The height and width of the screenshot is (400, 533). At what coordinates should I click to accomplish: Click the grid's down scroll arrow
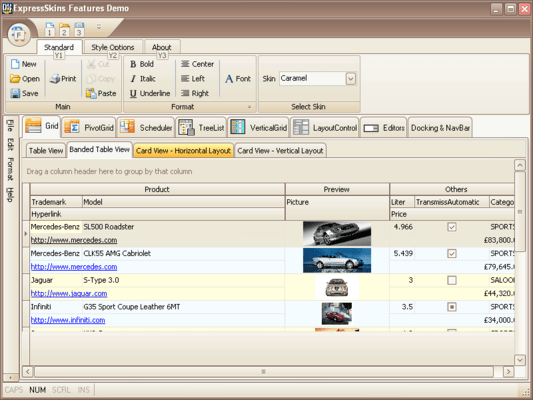click(x=520, y=360)
